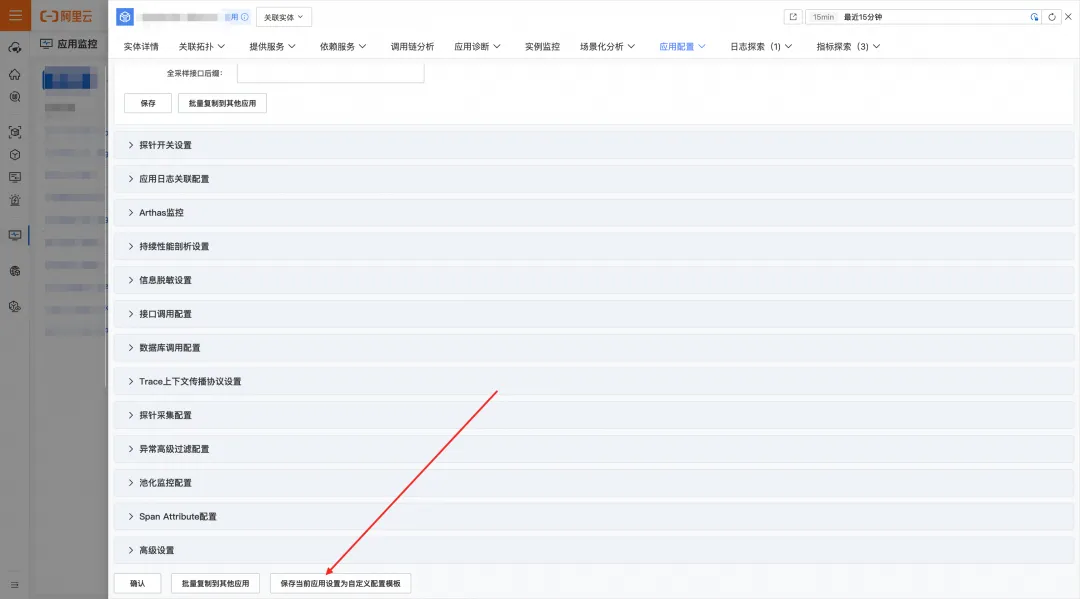
Task: Open the 应用诊断 menu
Action: click(x=477, y=47)
